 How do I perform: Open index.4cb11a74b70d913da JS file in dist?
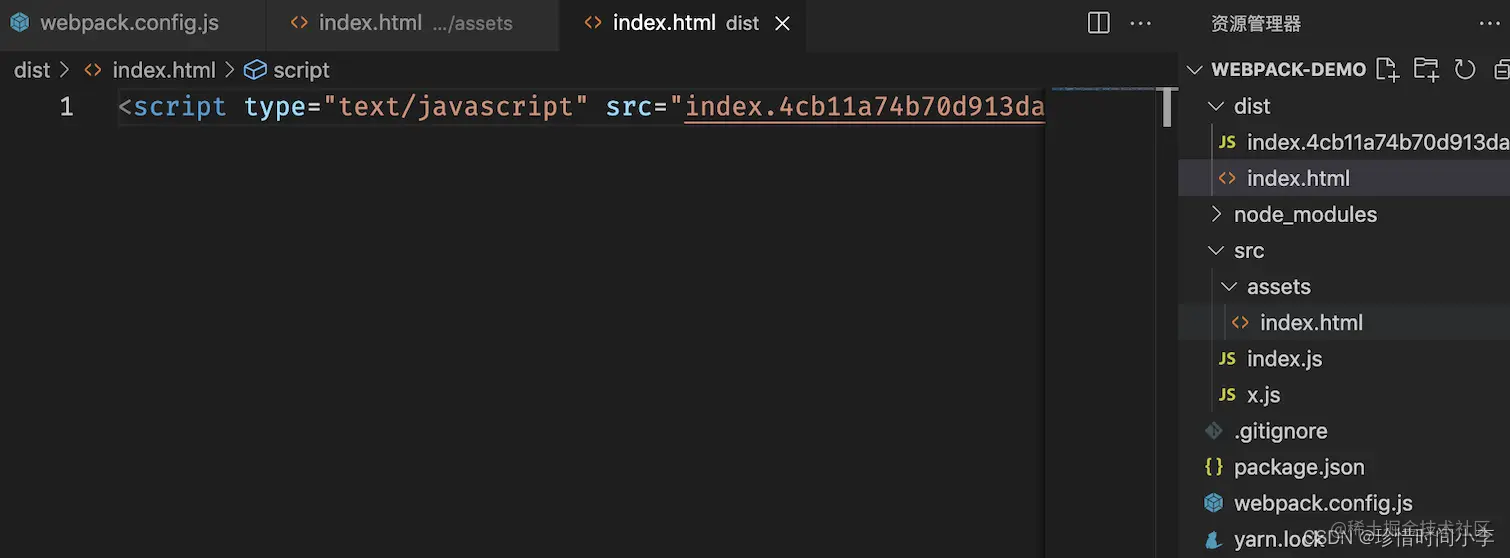1344,142
